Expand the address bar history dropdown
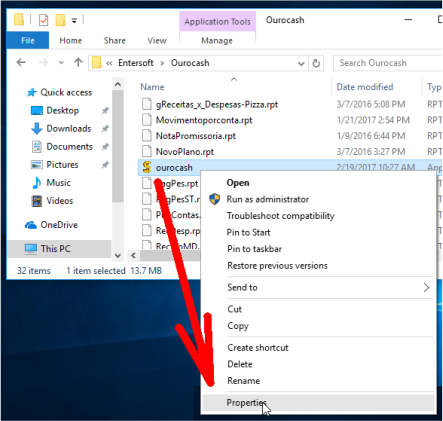Image resolution: width=443 pixels, height=421 pixels. [301, 63]
